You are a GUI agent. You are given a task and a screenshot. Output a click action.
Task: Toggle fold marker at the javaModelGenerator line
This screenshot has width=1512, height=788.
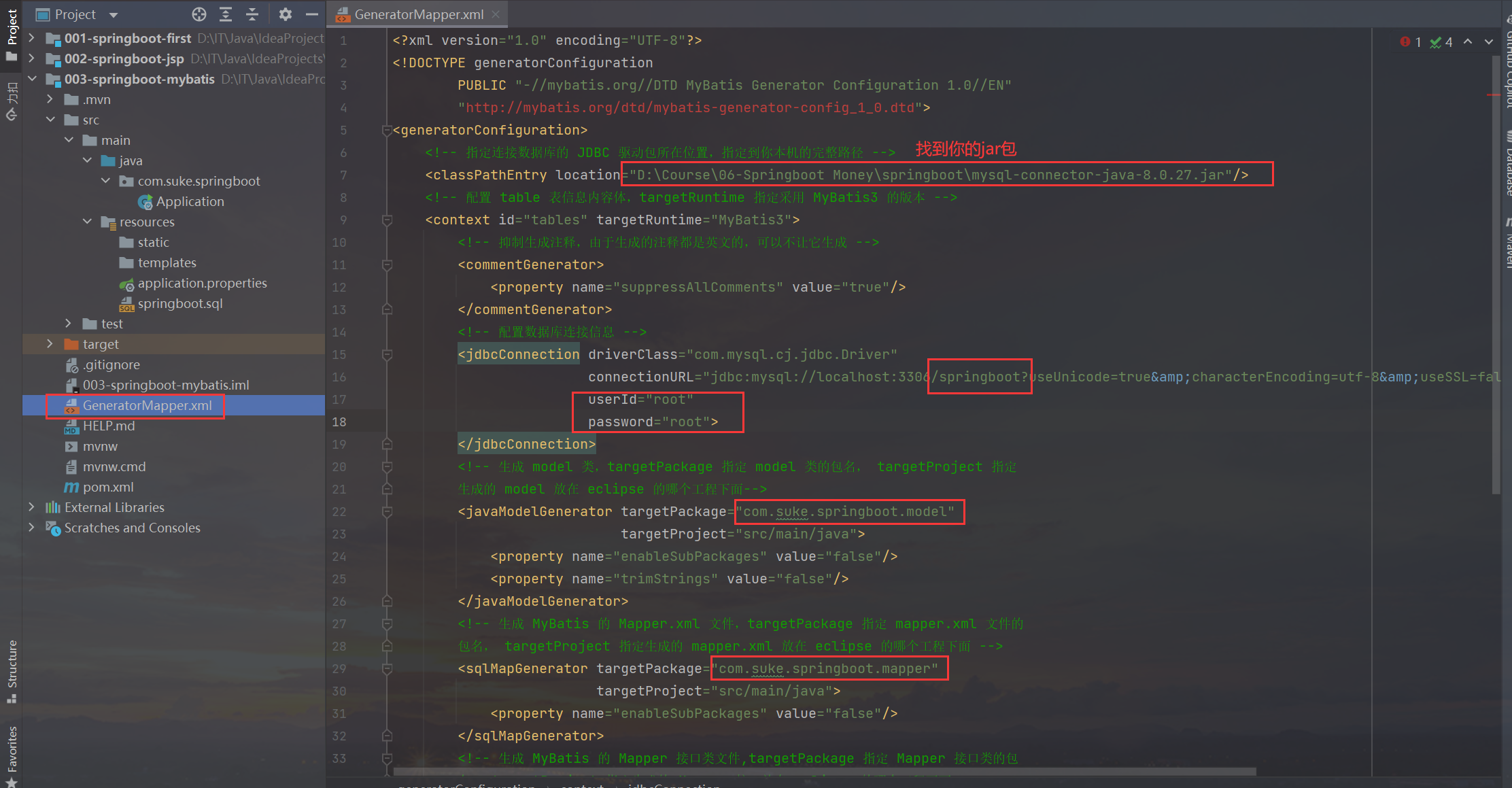tap(387, 512)
